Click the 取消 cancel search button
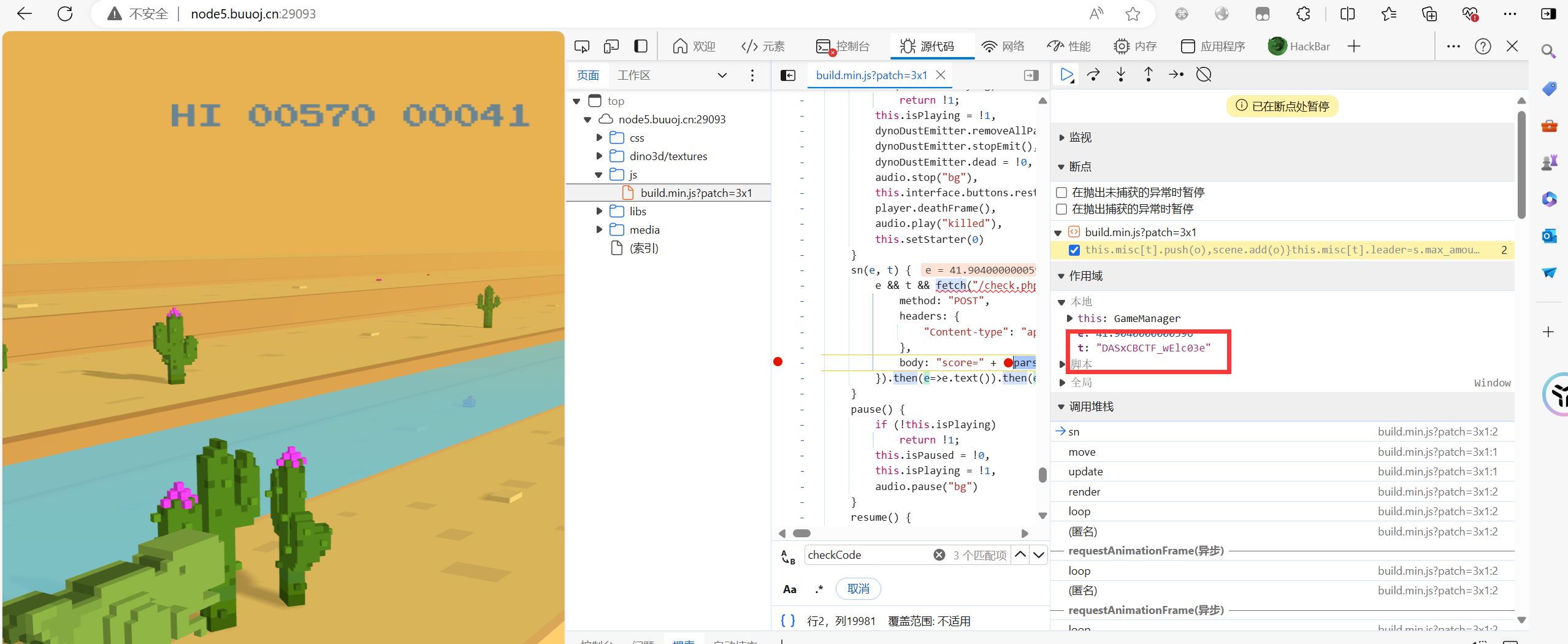Image resolution: width=1568 pixels, height=644 pixels. tap(858, 589)
